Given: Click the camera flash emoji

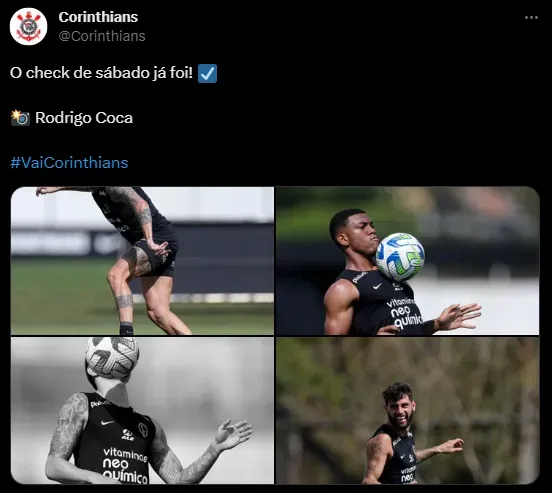Looking at the screenshot, I should [20, 118].
